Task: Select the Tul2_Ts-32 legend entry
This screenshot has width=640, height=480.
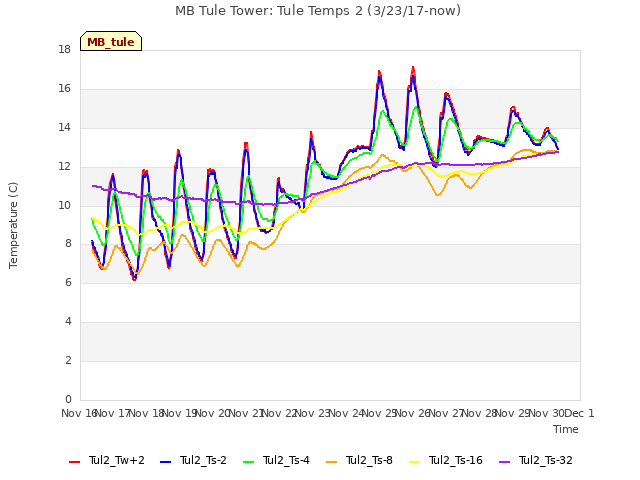Action: click(x=536, y=460)
